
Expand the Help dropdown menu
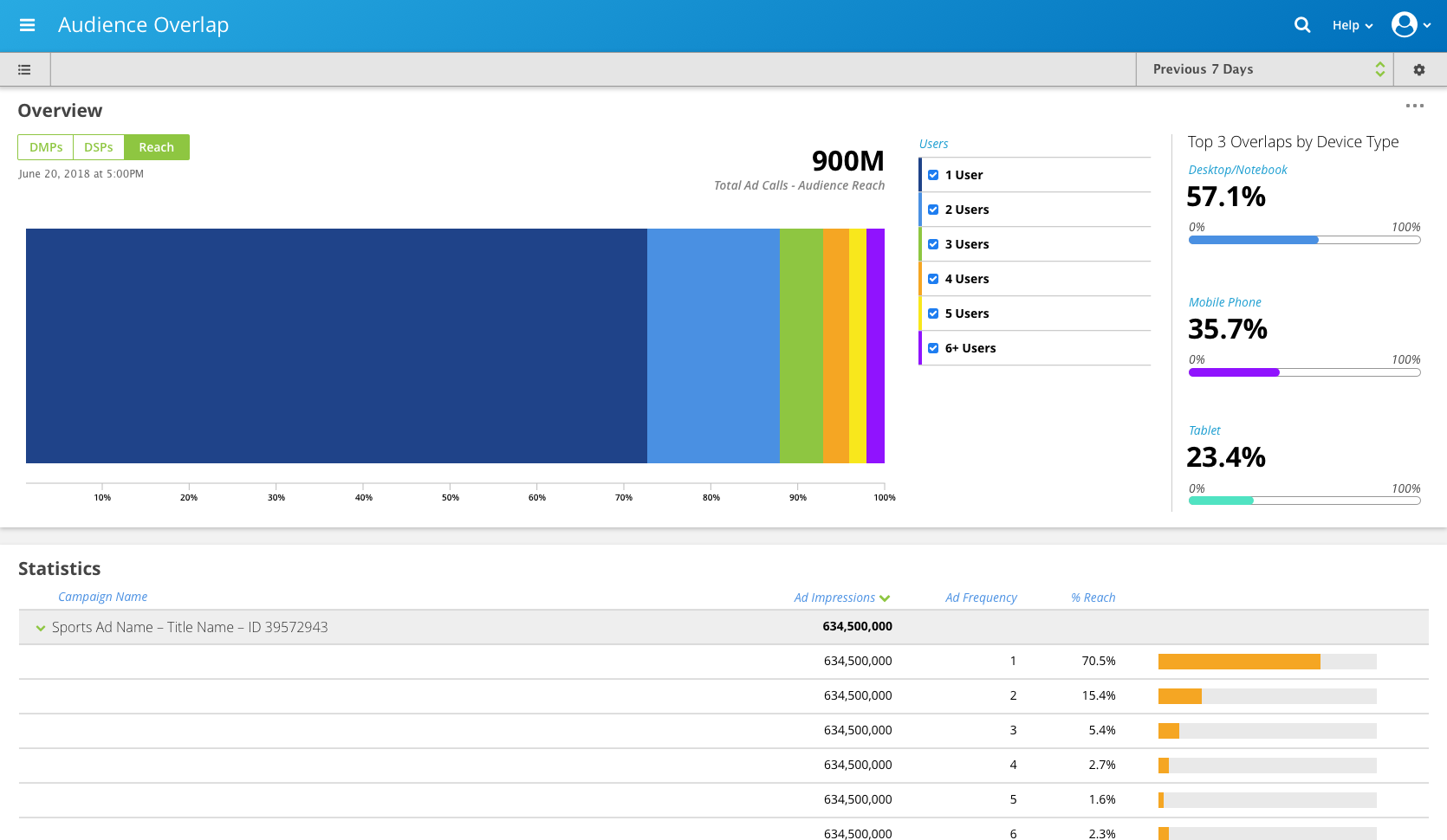pos(1352,25)
